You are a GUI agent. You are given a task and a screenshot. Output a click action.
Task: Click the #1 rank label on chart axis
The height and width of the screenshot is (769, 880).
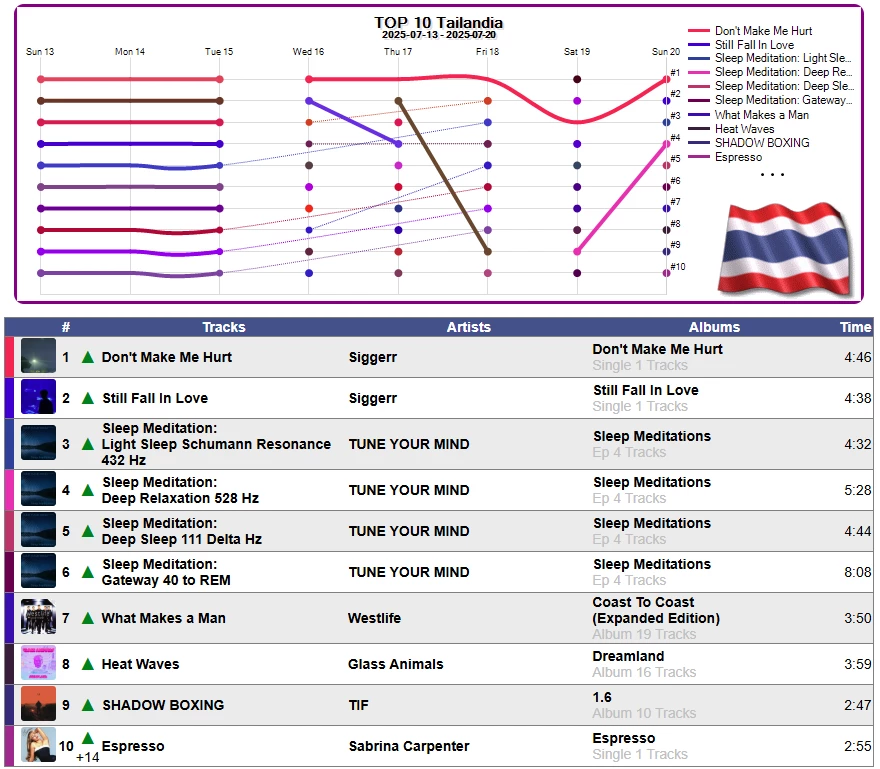pyautogui.click(x=675, y=72)
